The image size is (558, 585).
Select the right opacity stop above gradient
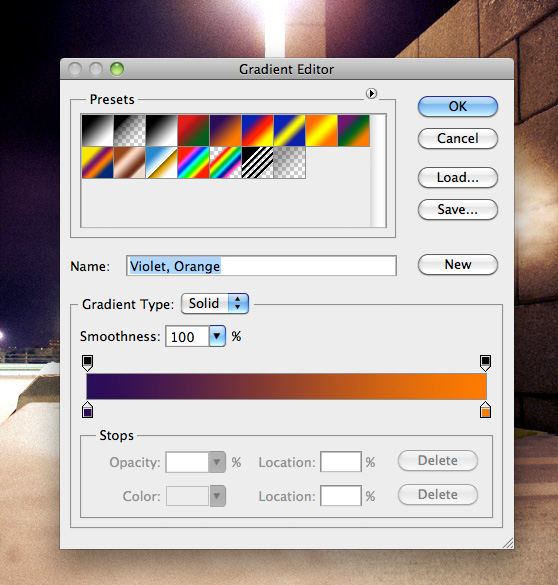pos(485,363)
